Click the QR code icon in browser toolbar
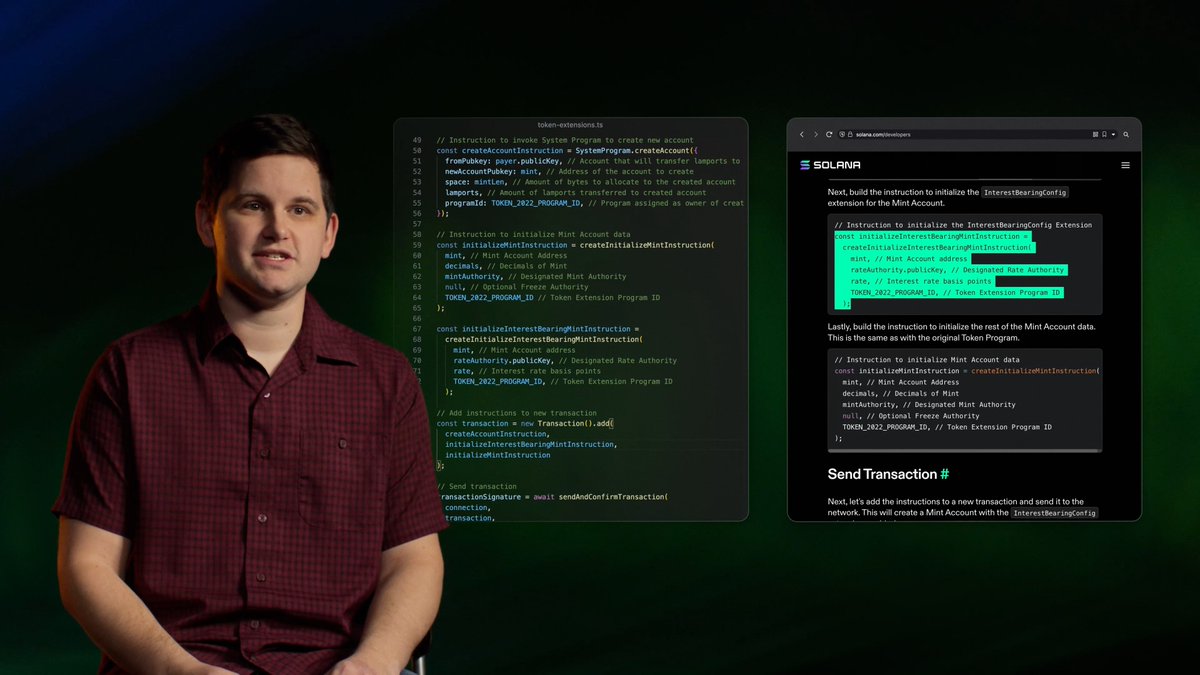The width and height of the screenshot is (1200, 675). point(1096,134)
